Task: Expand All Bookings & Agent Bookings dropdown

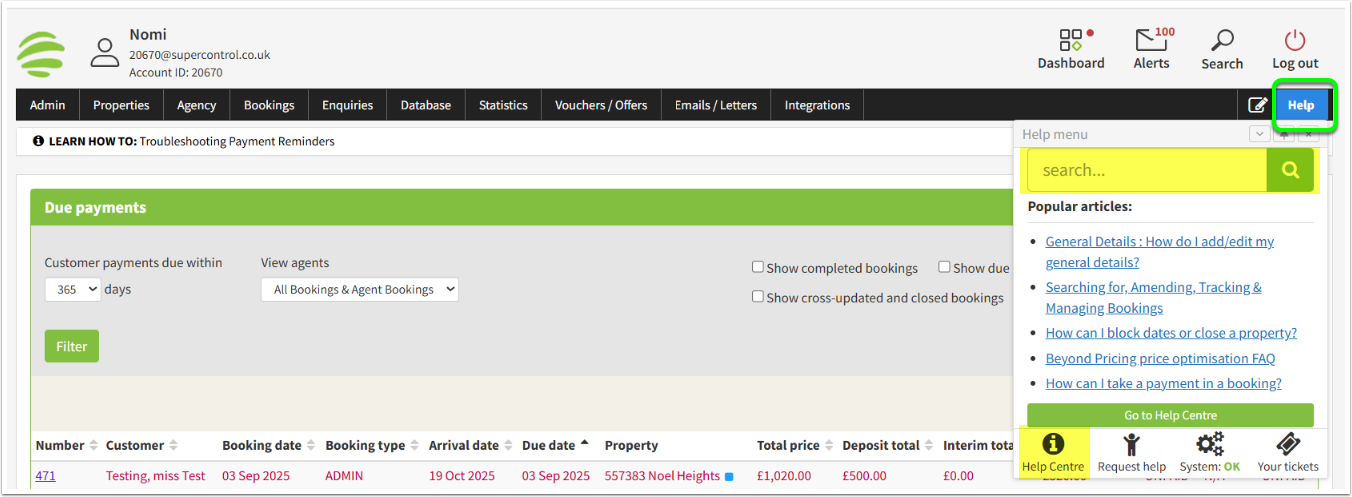Action: coord(359,289)
